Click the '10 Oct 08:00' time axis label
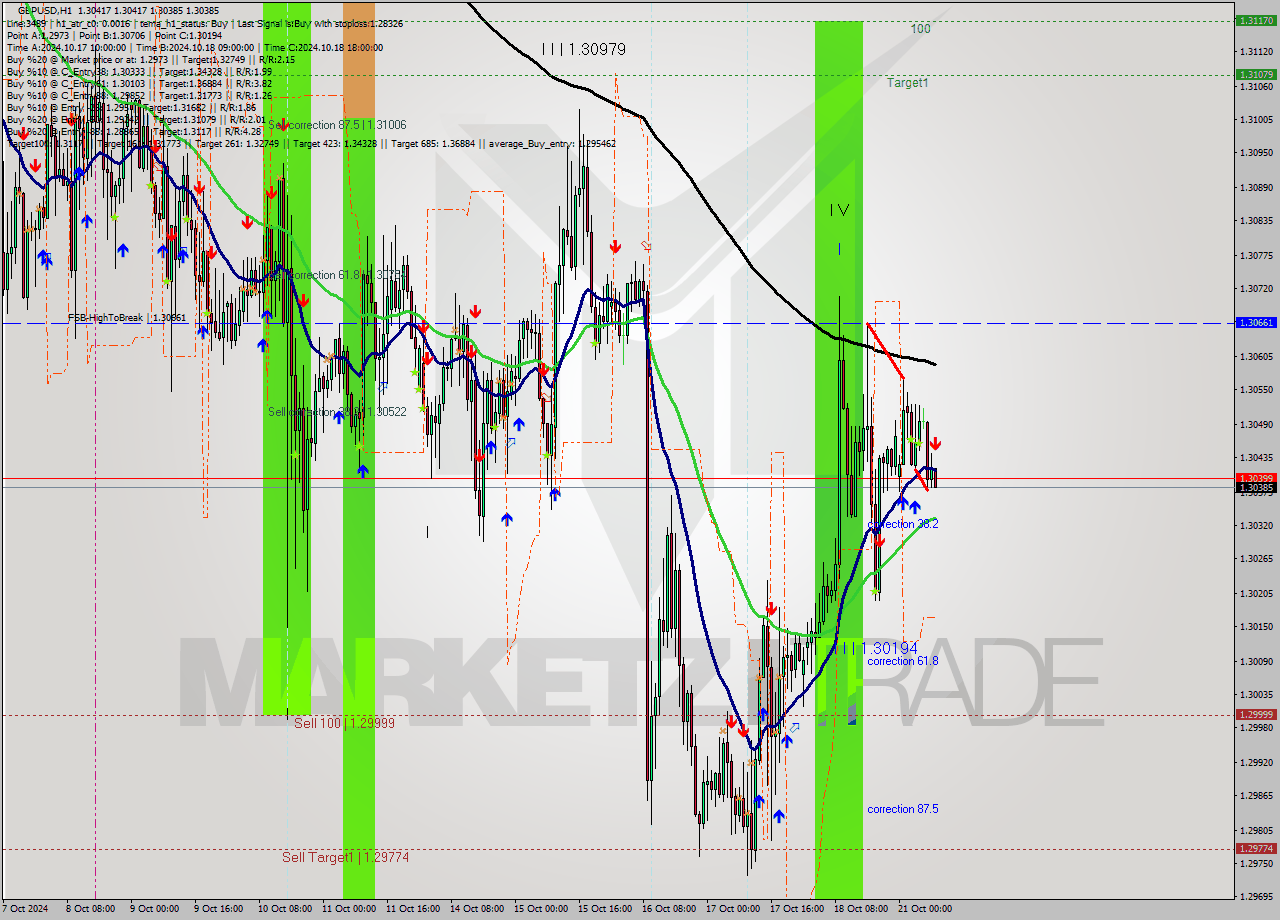 [285, 909]
